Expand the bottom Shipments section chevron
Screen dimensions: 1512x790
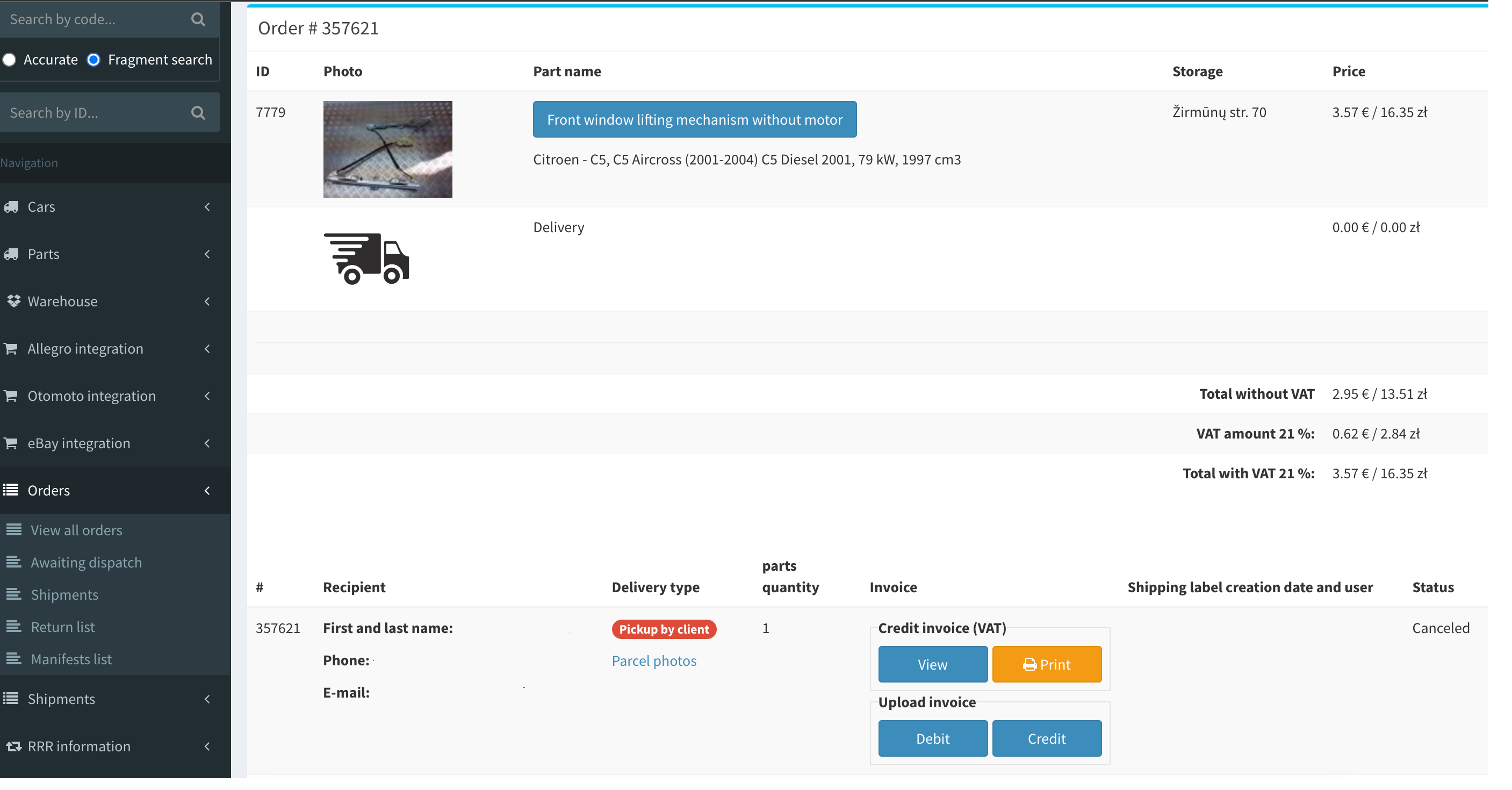[x=207, y=699]
